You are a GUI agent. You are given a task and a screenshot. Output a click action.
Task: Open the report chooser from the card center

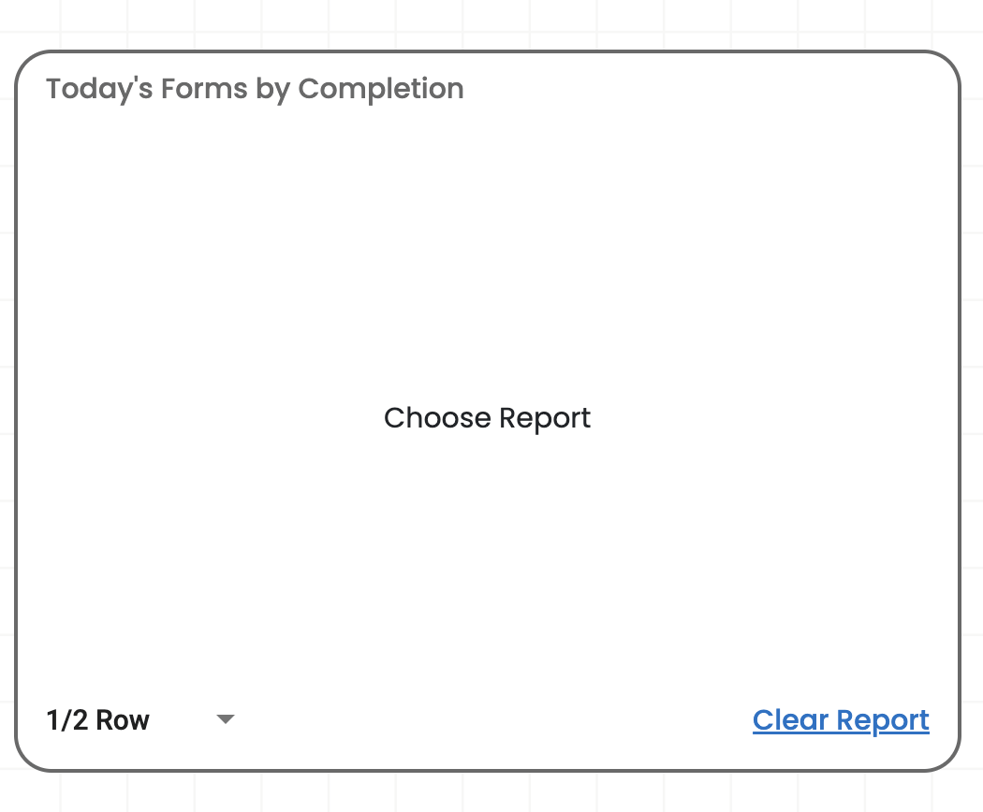click(x=487, y=418)
